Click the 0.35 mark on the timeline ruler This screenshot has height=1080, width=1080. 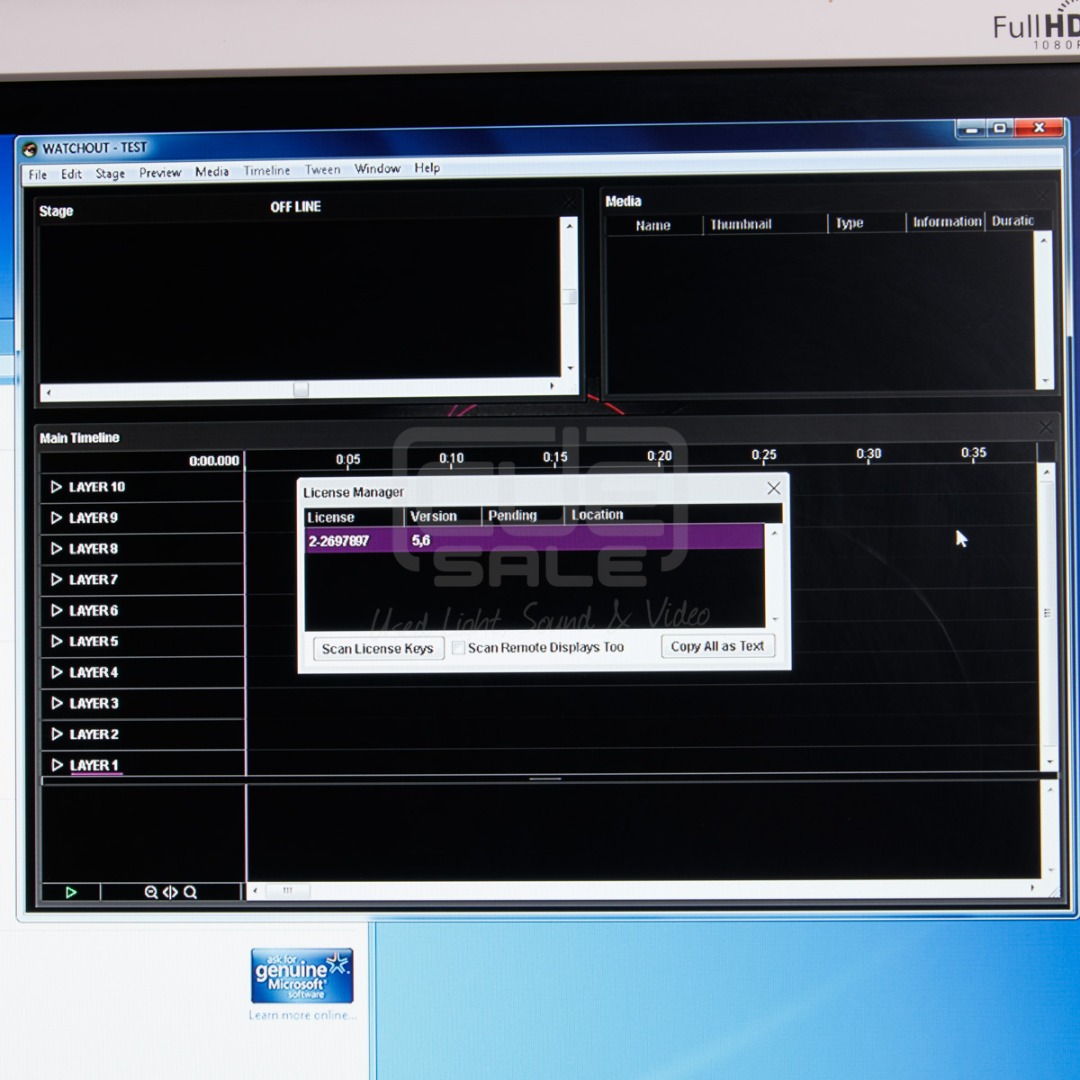(x=973, y=453)
